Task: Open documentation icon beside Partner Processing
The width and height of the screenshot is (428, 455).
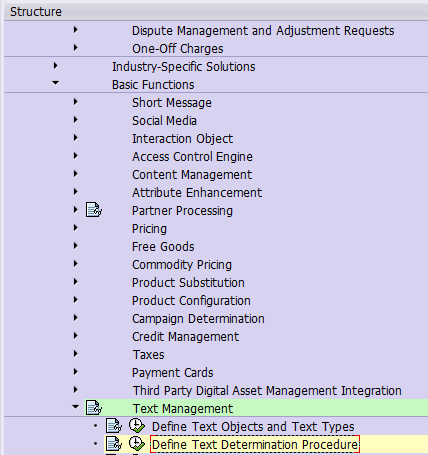Action: [94, 210]
